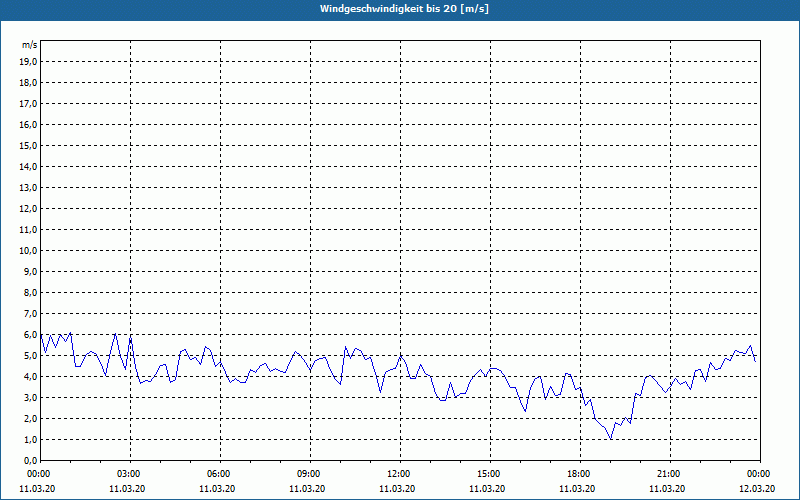Click the 18:00 time label

click(580, 474)
